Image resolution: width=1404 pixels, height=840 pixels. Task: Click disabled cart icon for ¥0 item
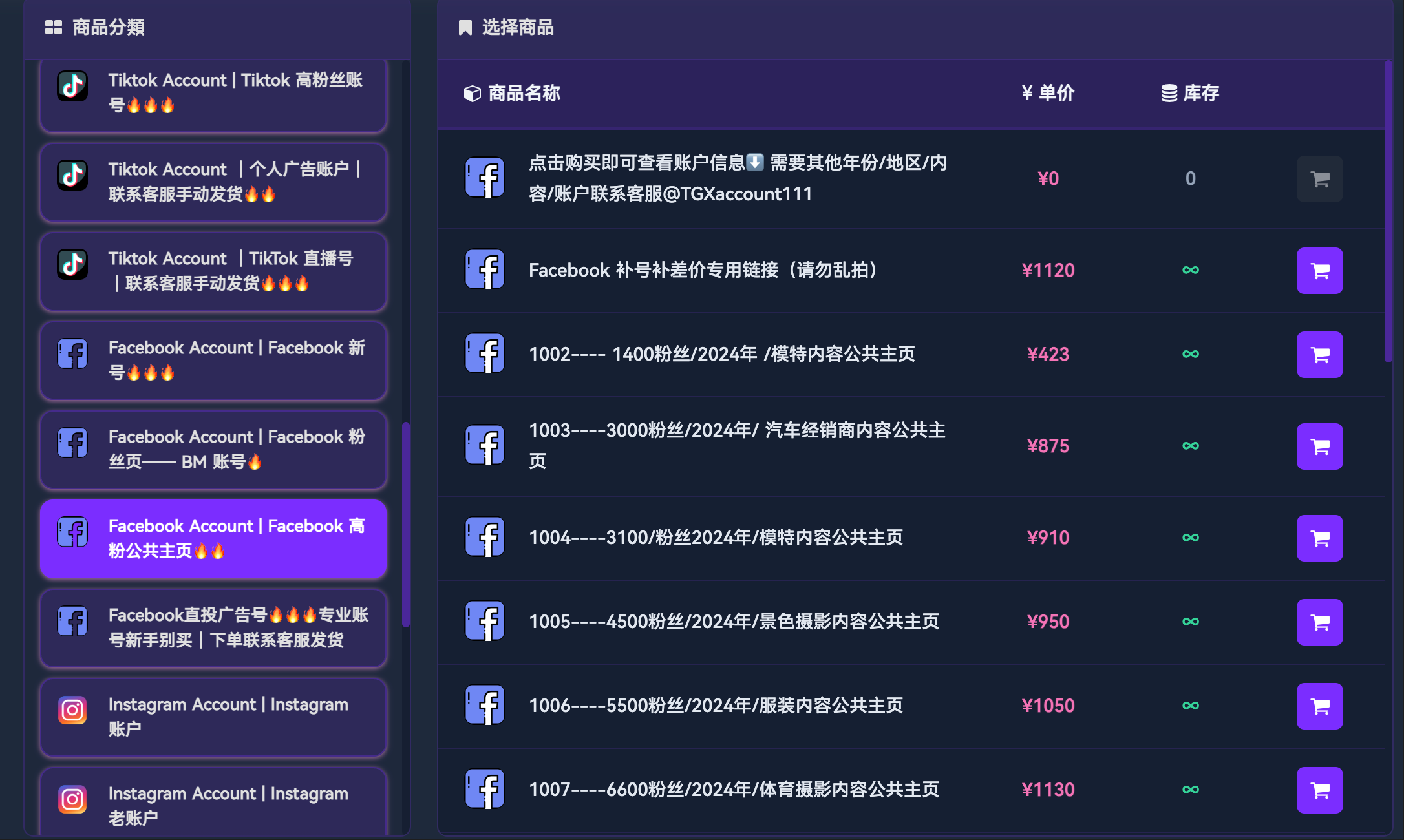(x=1319, y=179)
